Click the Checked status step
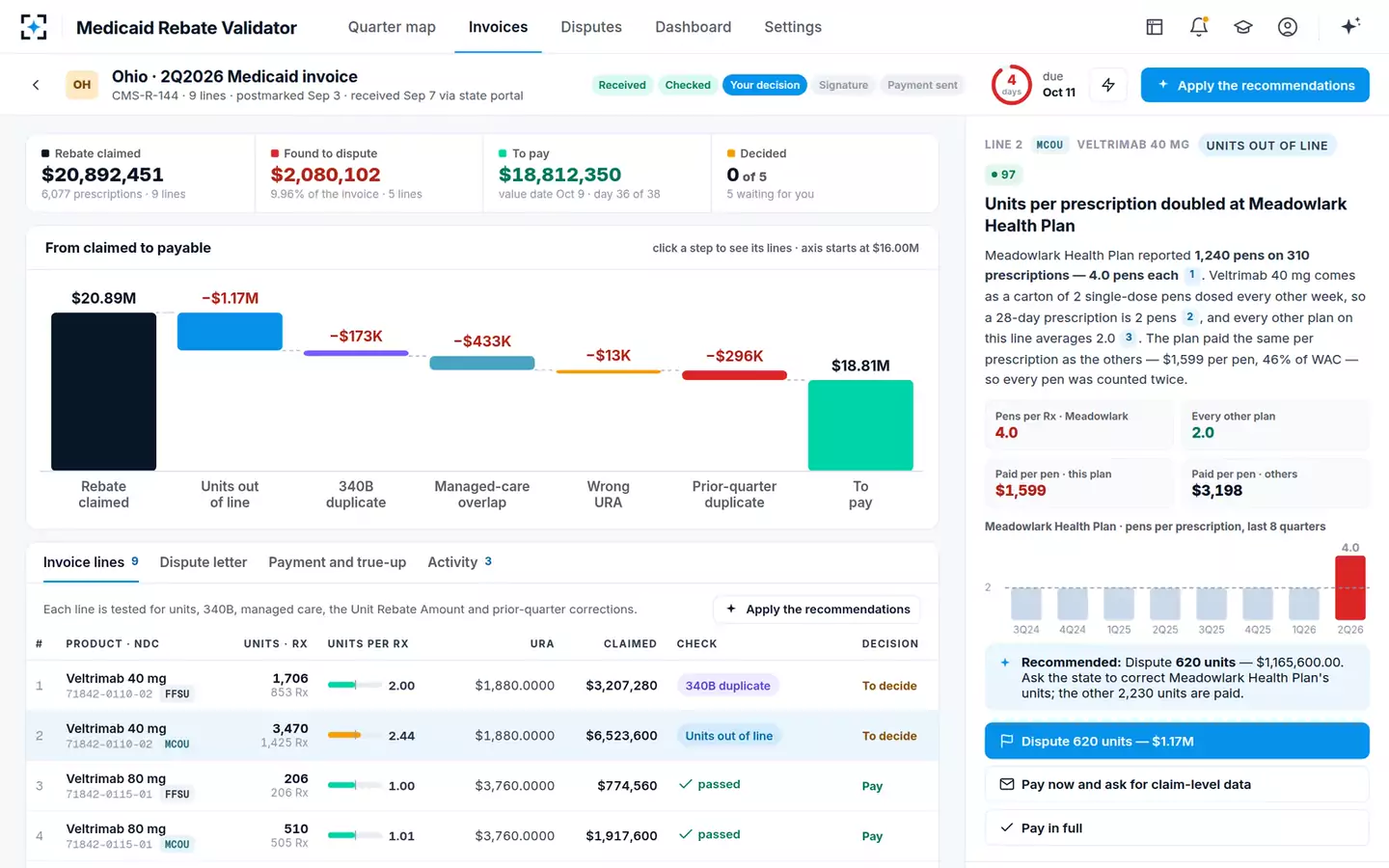1389x868 pixels. 688,85
